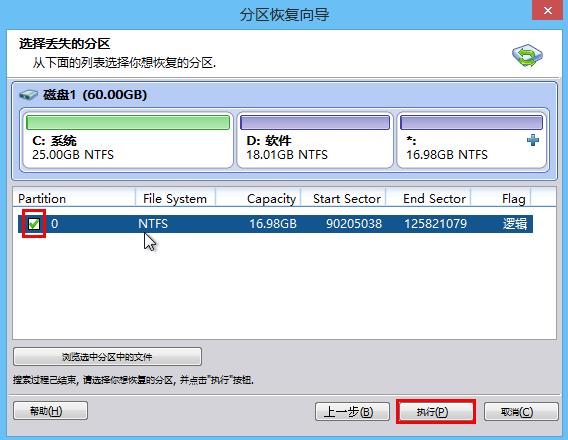
Task: Select the C: 系统 partition block
Action: coord(128,140)
